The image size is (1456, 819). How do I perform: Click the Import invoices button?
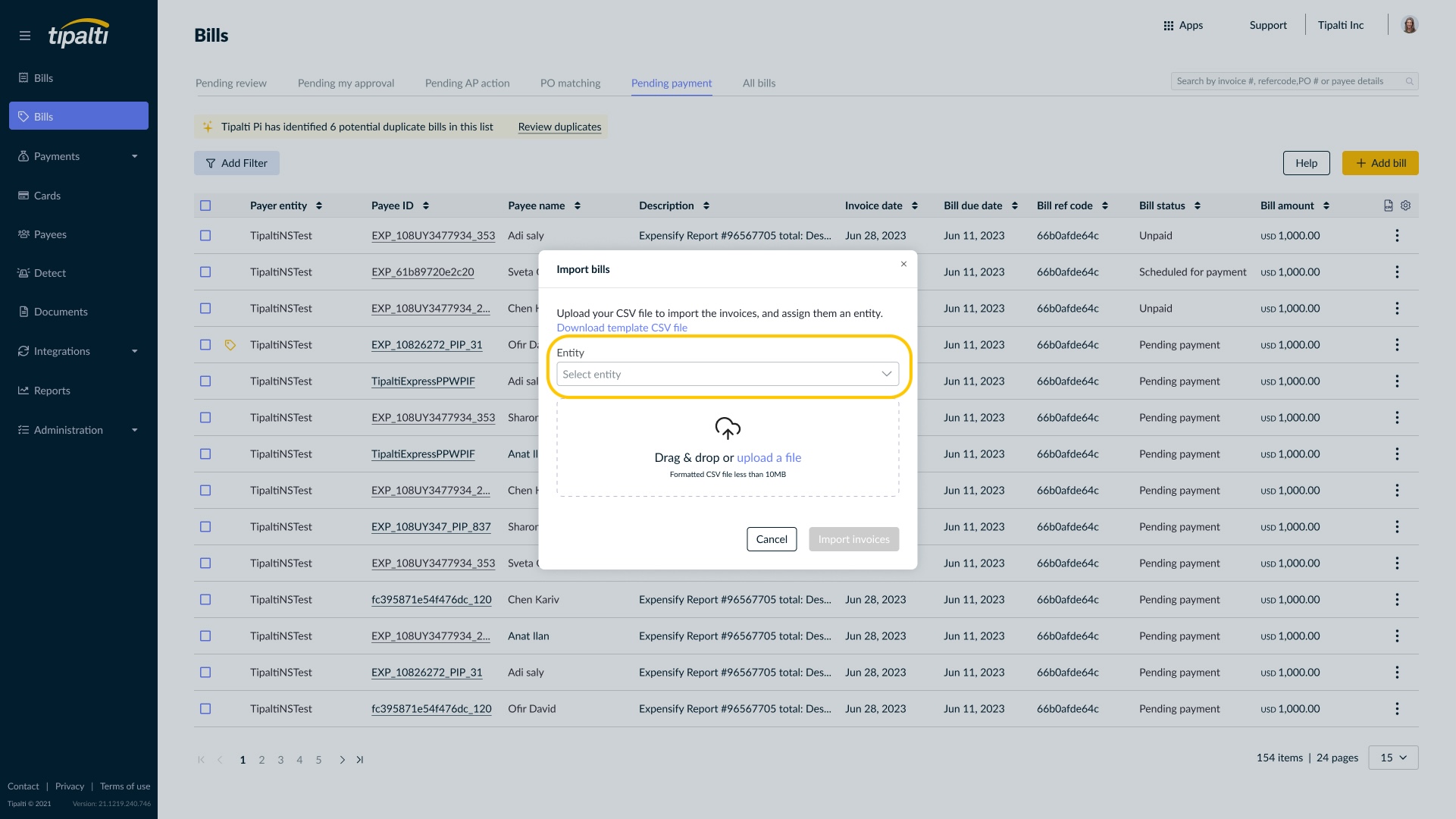pyautogui.click(x=854, y=539)
